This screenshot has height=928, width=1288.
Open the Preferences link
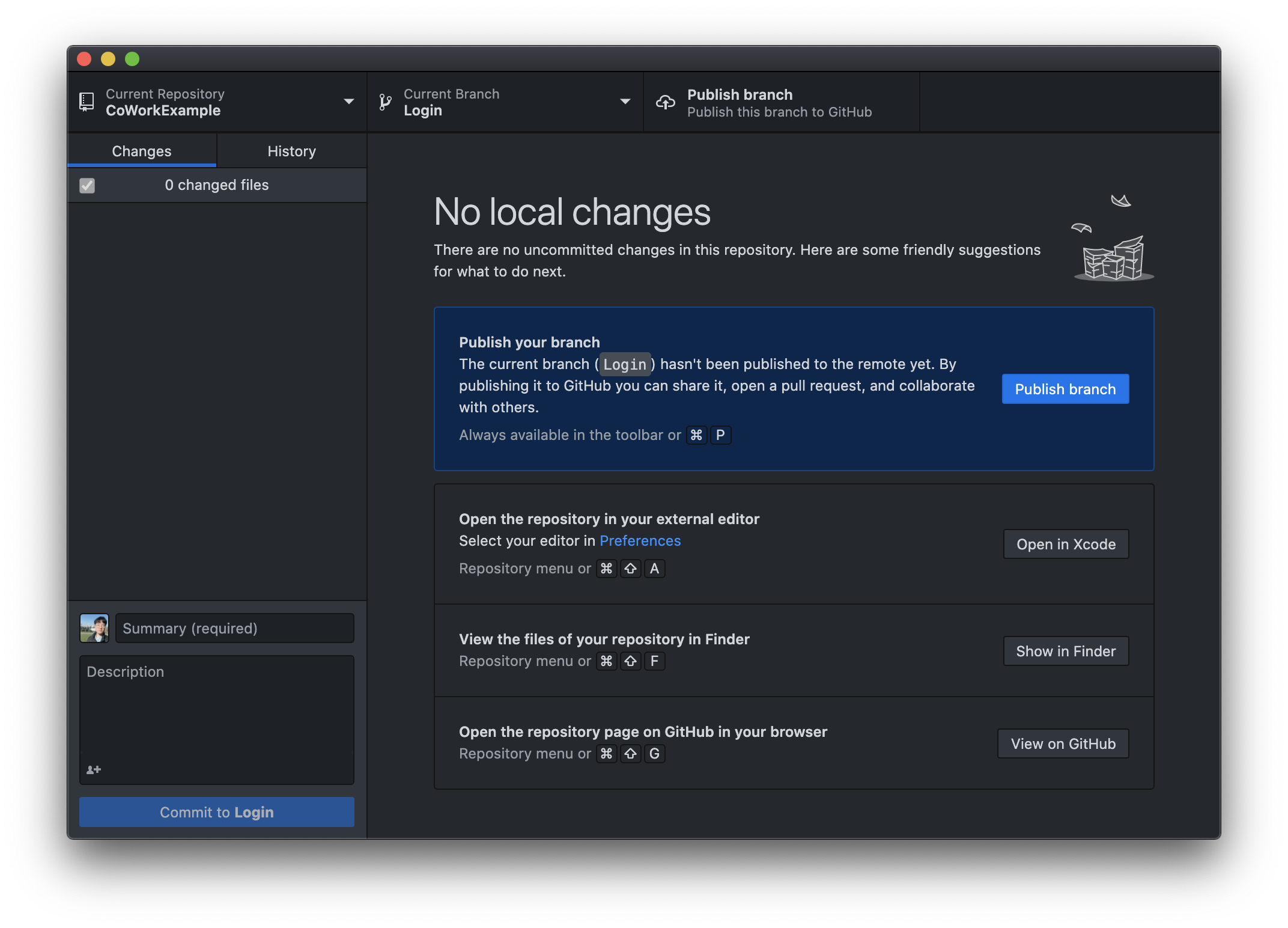tap(640, 540)
